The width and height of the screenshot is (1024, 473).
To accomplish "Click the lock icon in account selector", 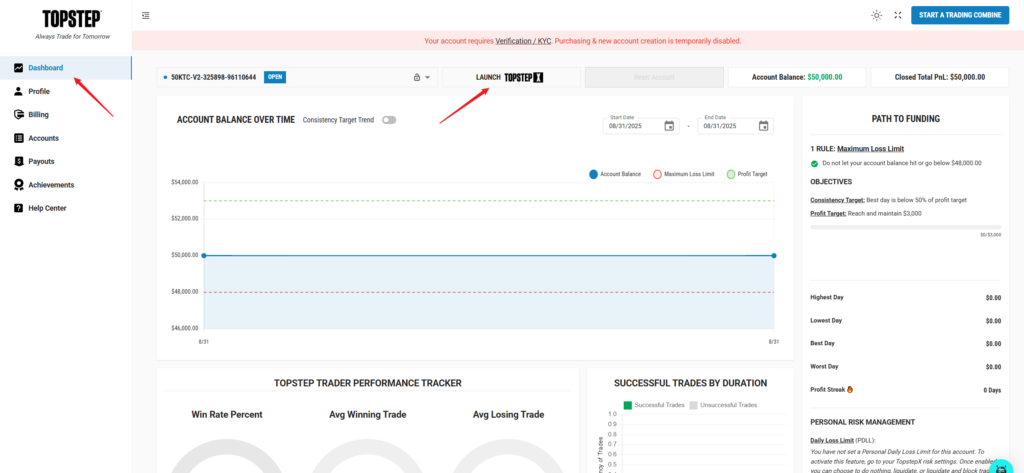I will (x=416, y=77).
